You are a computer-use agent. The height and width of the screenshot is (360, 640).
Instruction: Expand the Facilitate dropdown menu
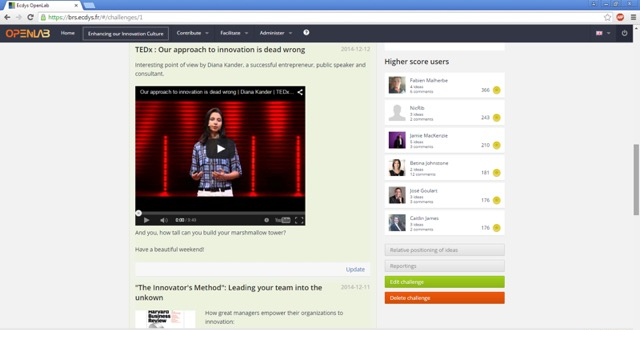(x=234, y=33)
